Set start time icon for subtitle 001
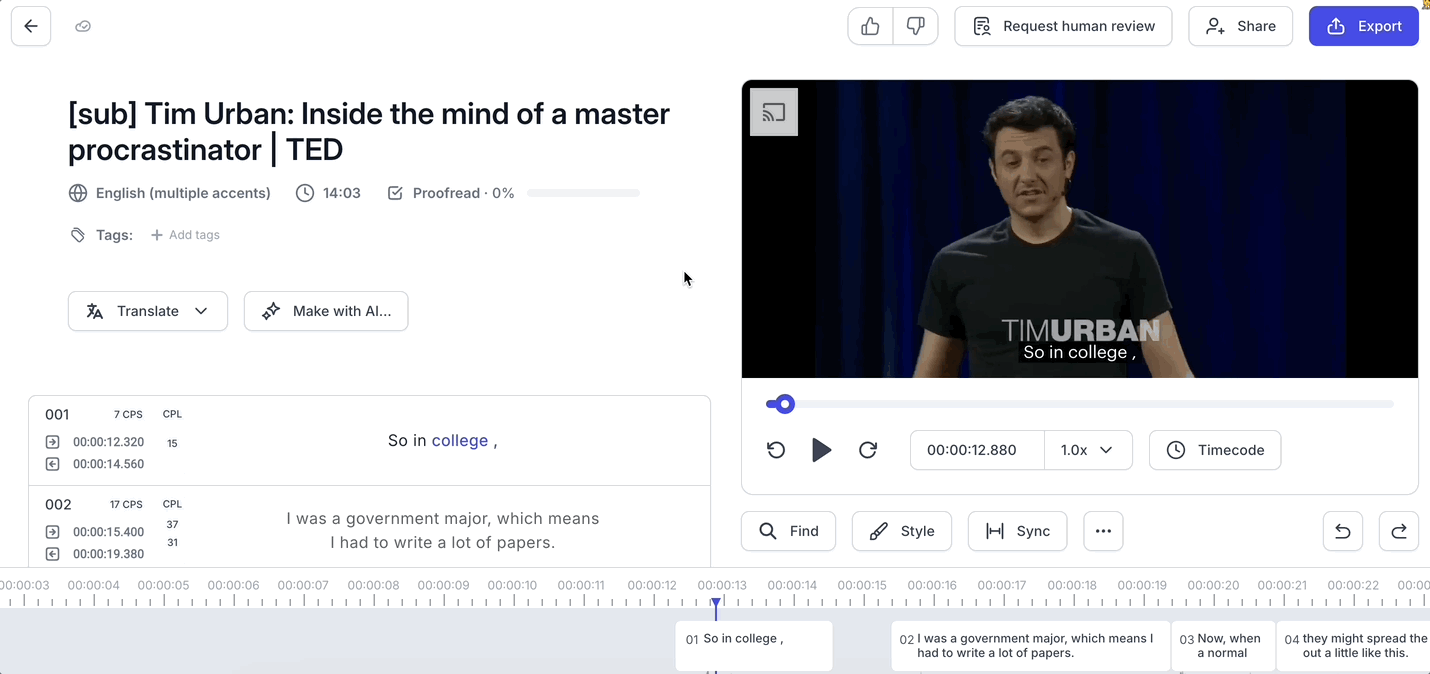 tap(52, 442)
